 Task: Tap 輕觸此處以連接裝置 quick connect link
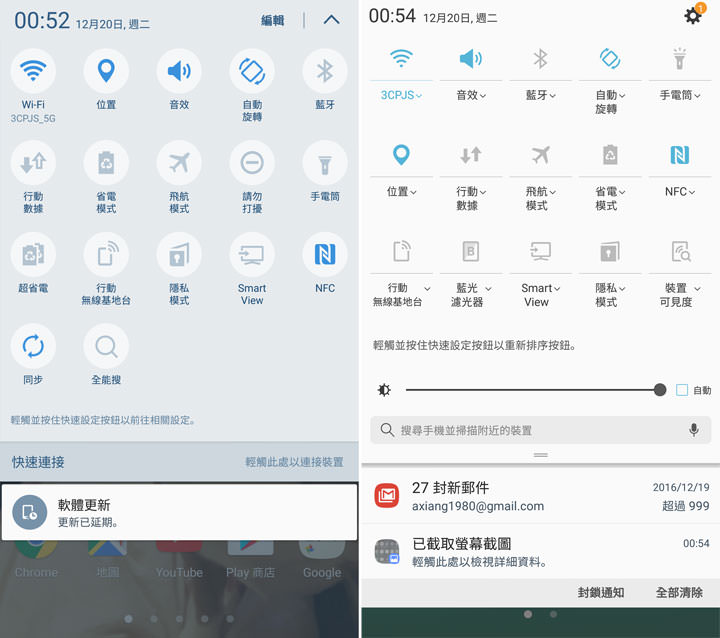pos(294,462)
